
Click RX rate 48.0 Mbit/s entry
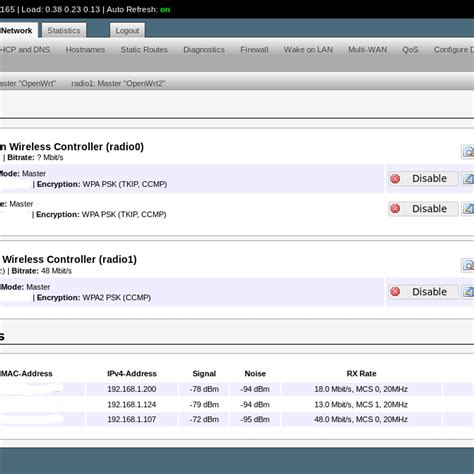click(x=361, y=419)
